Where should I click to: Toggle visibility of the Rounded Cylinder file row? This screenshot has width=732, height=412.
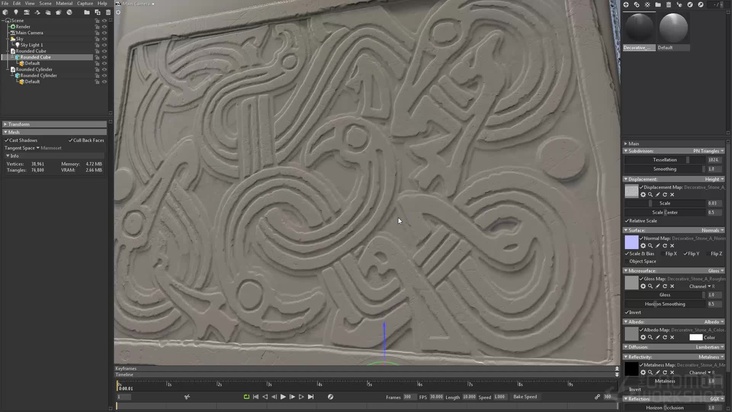(x=105, y=70)
